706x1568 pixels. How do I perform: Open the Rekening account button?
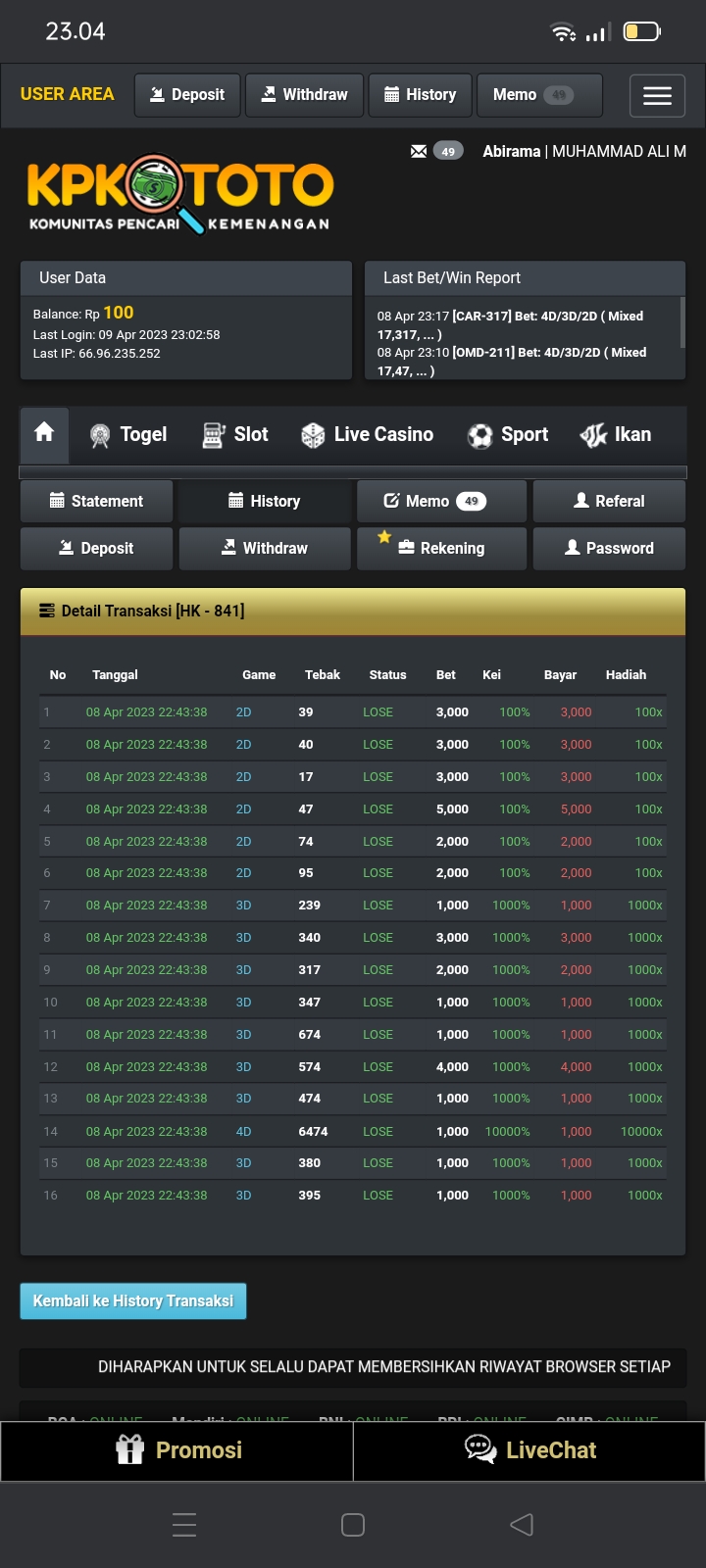point(441,548)
